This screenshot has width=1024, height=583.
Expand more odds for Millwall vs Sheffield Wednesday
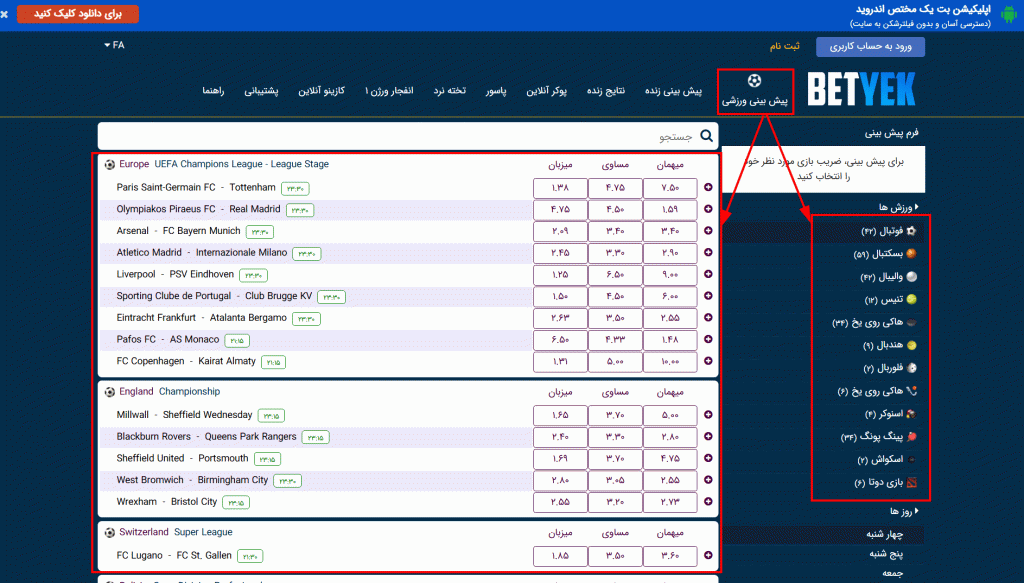pos(708,415)
